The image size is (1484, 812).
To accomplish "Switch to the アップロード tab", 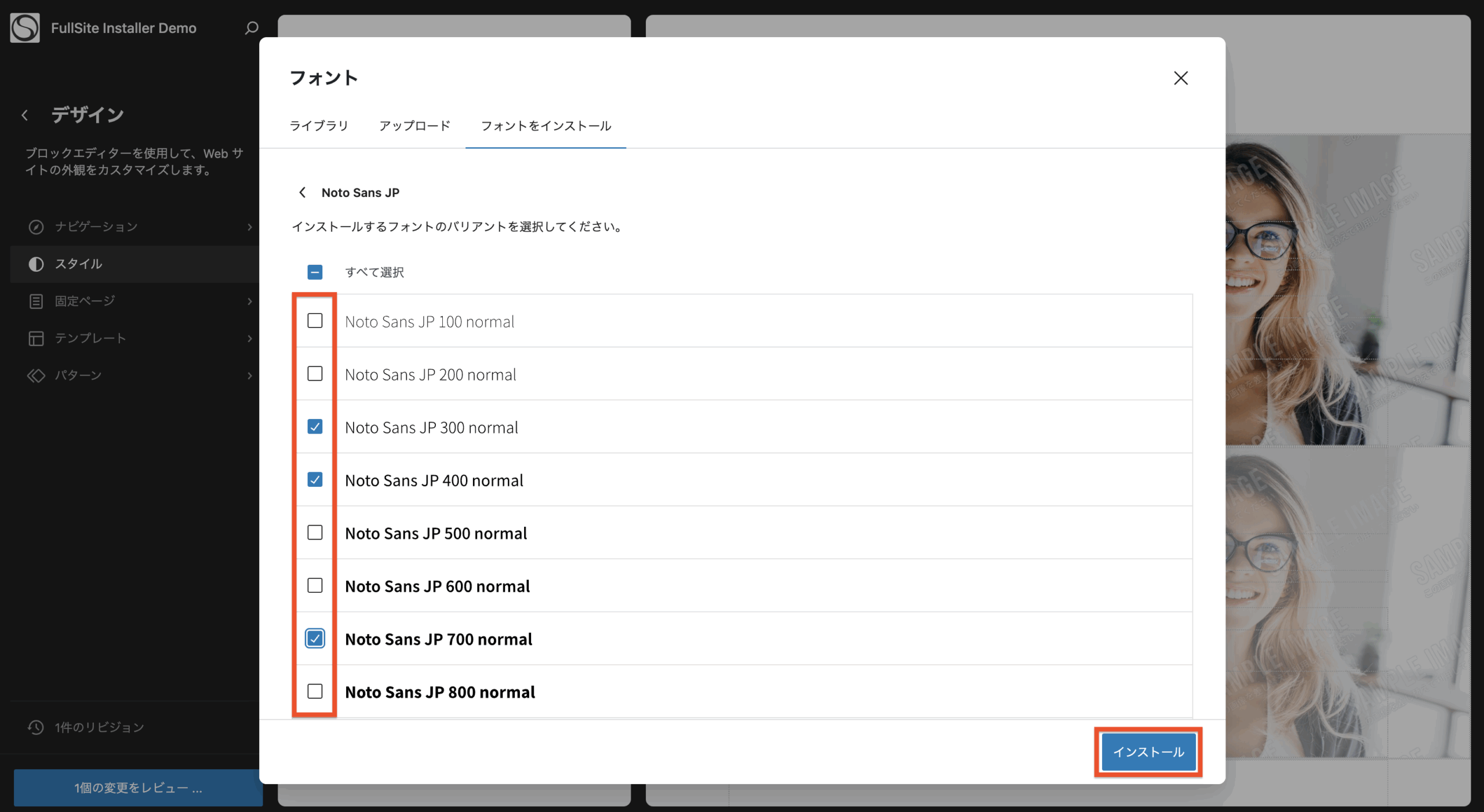I will pos(414,126).
